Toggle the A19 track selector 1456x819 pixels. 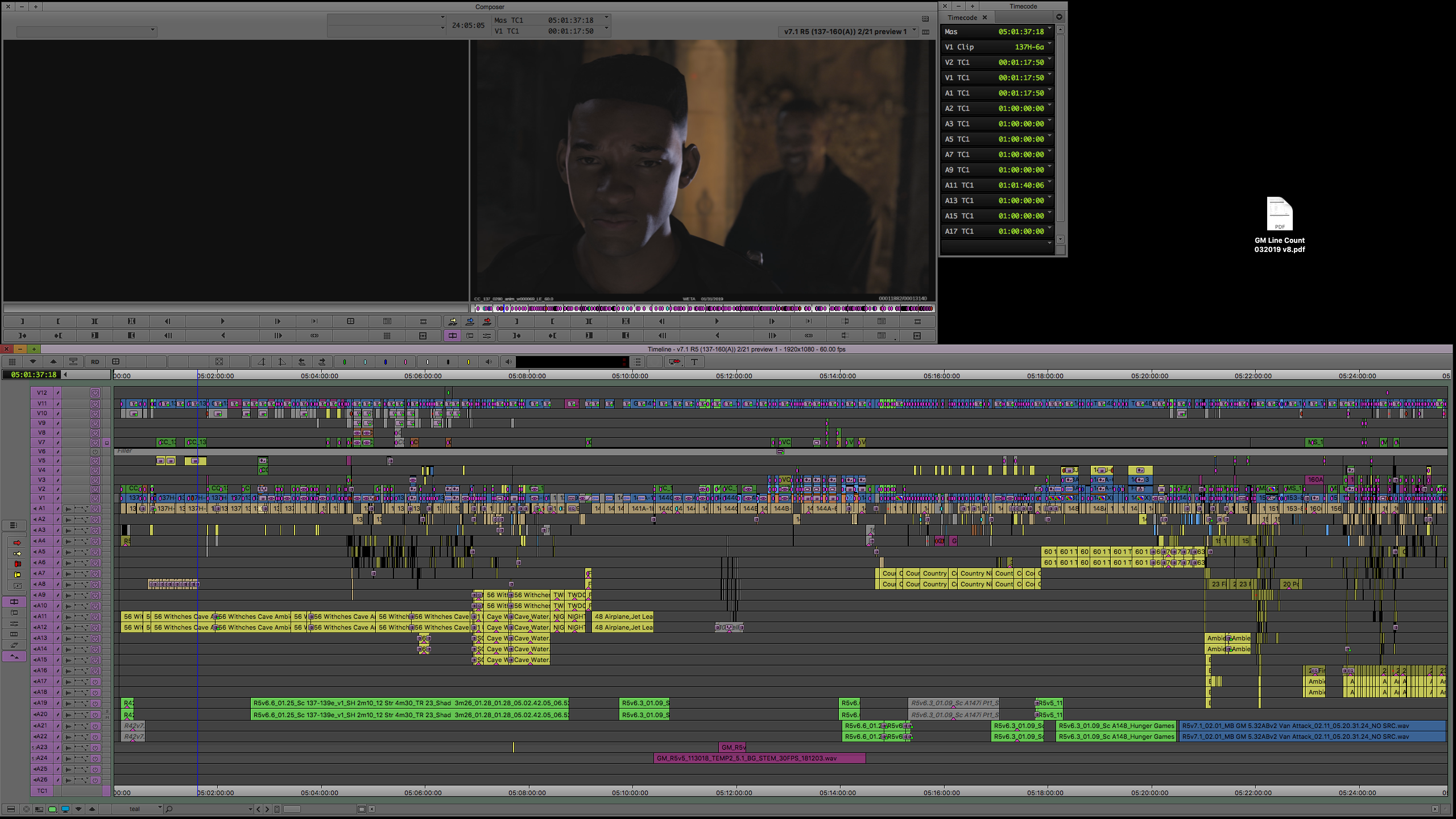coord(42,703)
